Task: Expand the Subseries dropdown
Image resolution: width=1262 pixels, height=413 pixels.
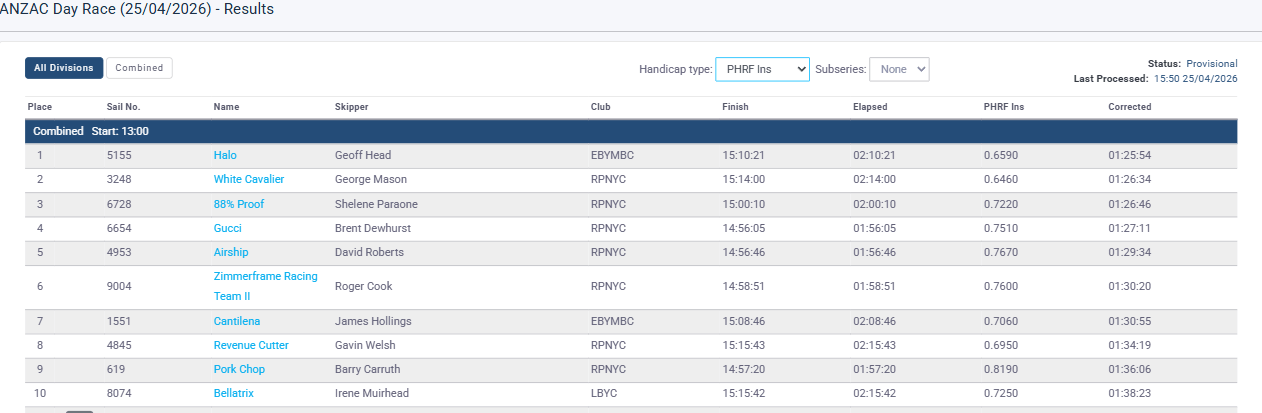Action: (x=899, y=69)
